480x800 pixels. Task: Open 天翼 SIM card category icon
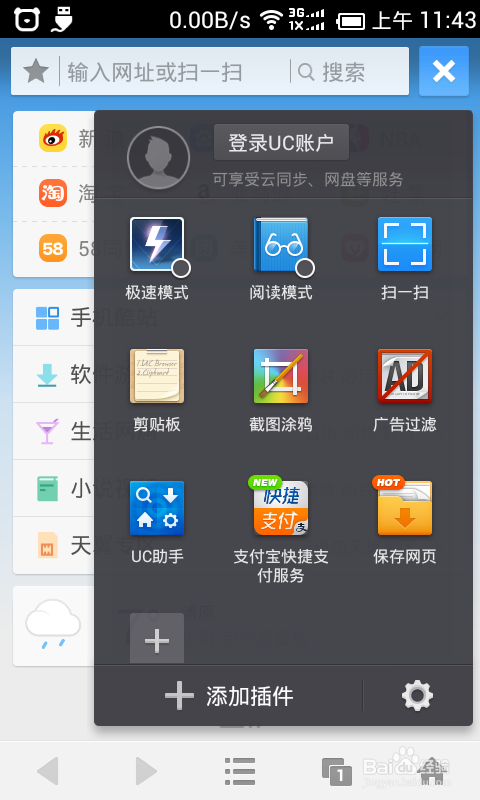47,545
